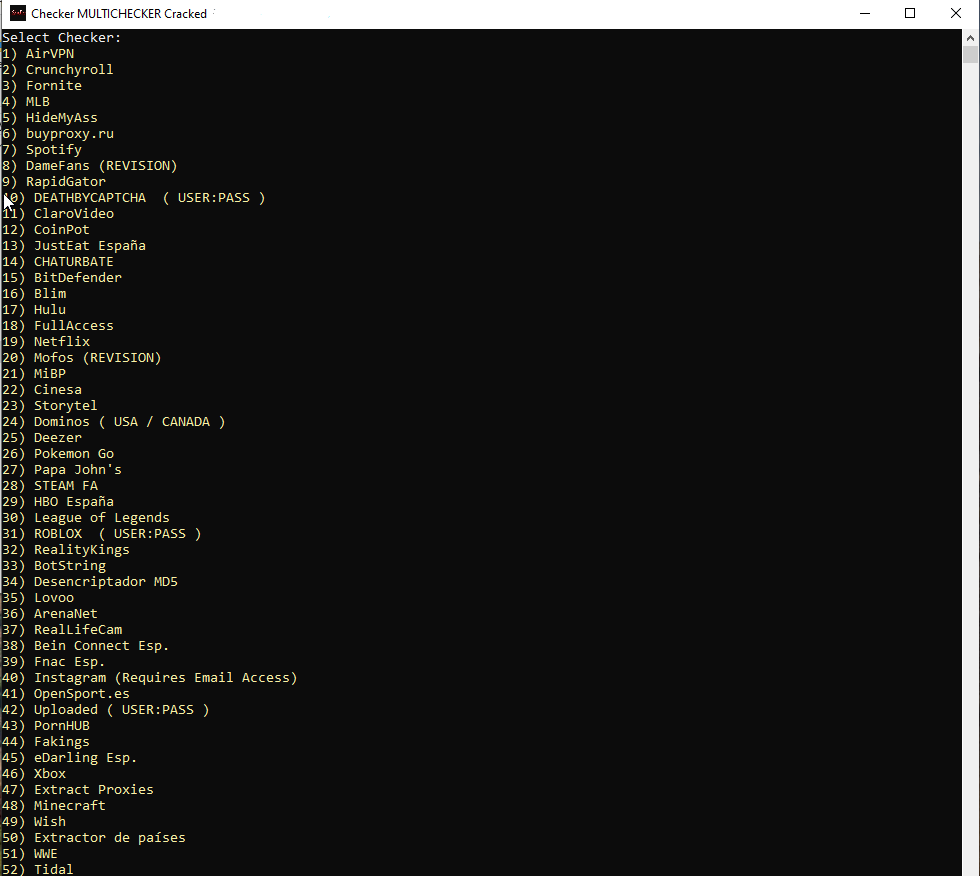The height and width of the screenshot is (876, 980).
Task: Click the '27) Papa John's' line
Action: [62, 469]
